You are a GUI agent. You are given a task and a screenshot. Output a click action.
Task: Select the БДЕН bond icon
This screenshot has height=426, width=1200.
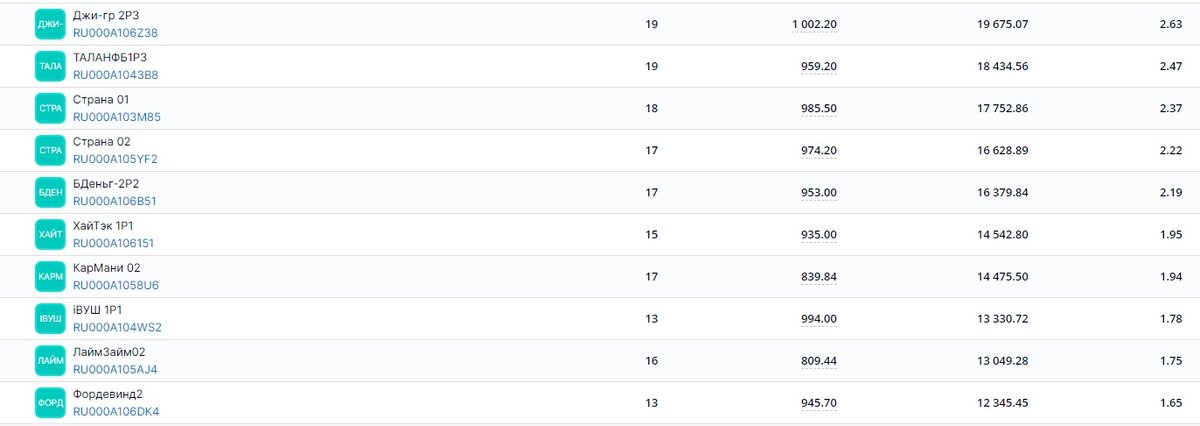pos(50,192)
